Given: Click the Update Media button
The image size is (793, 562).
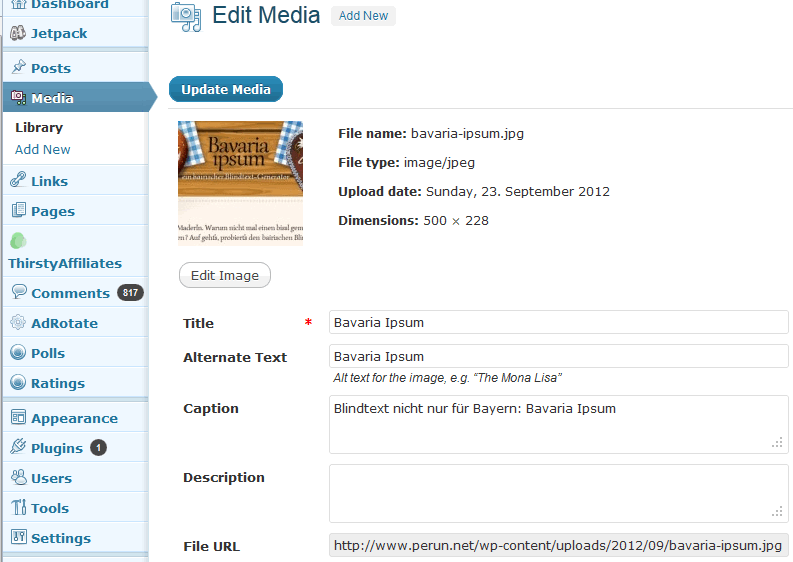Looking at the screenshot, I should coord(226,90).
